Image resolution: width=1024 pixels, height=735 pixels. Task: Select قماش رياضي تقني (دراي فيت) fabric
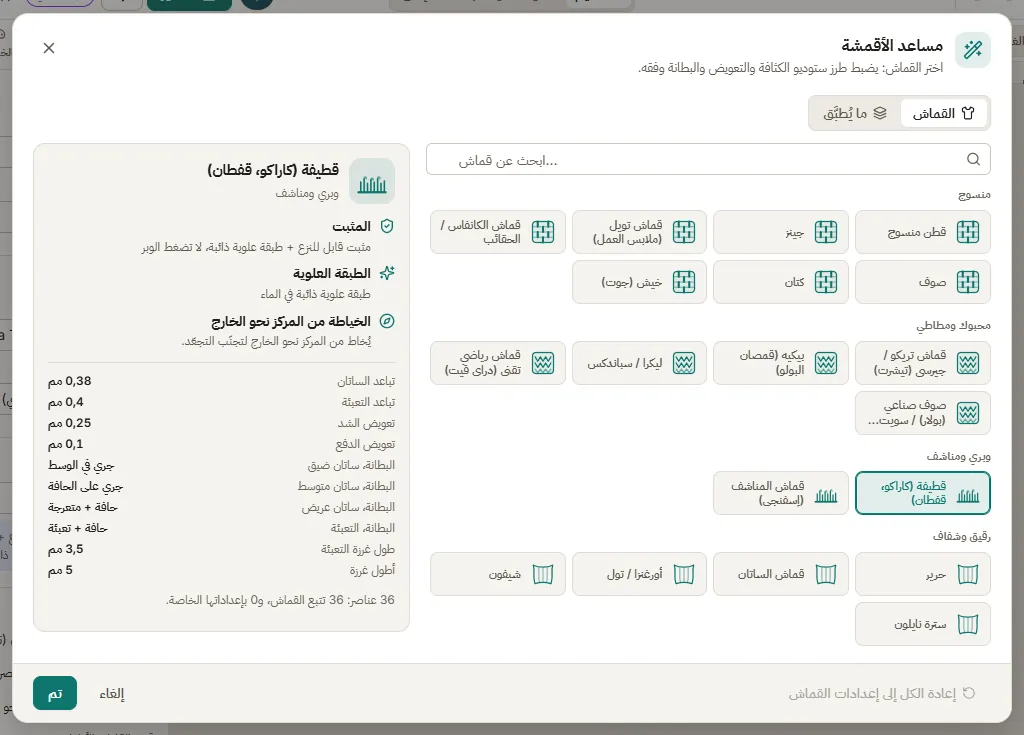point(498,363)
